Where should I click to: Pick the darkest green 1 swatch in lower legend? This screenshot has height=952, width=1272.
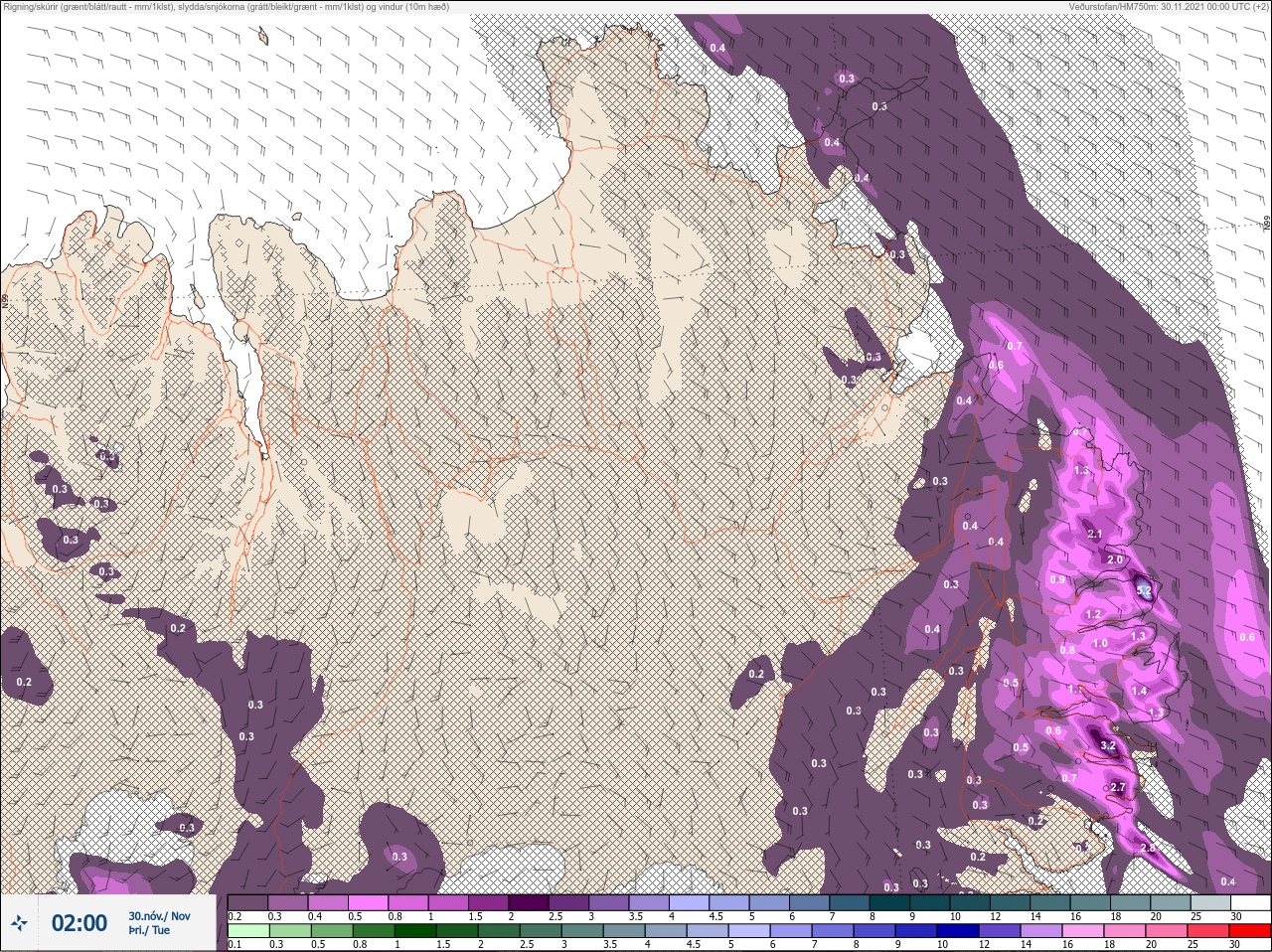[x=416, y=931]
